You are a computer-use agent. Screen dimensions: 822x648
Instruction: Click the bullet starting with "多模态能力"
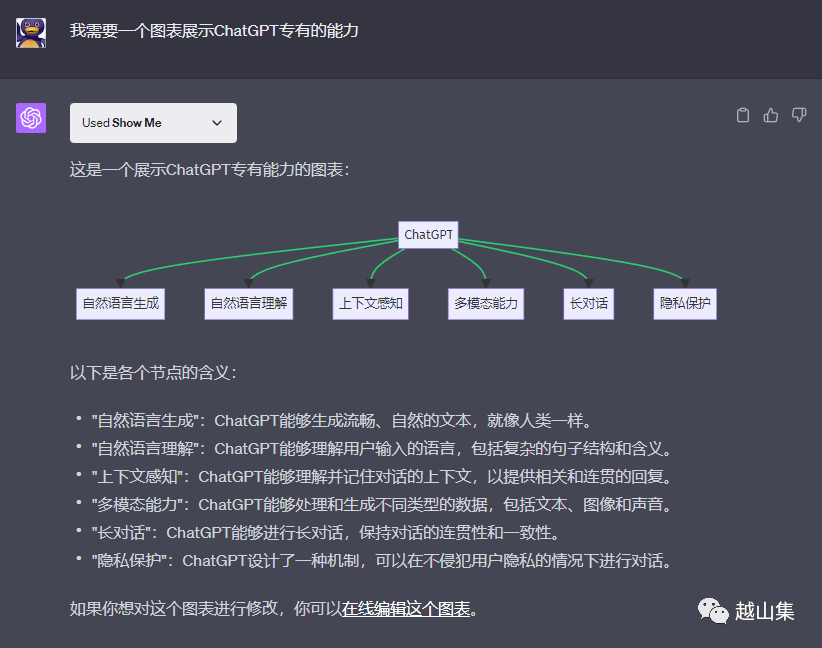click(x=382, y=505)
